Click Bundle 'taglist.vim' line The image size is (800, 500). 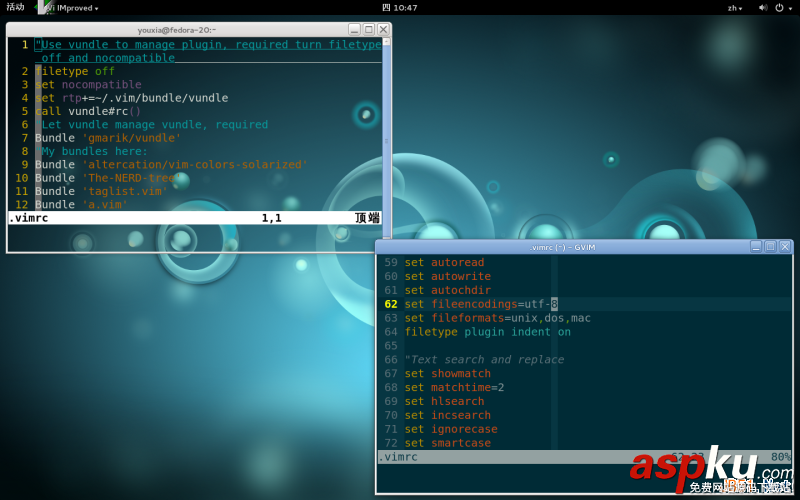tap(102, 191)
